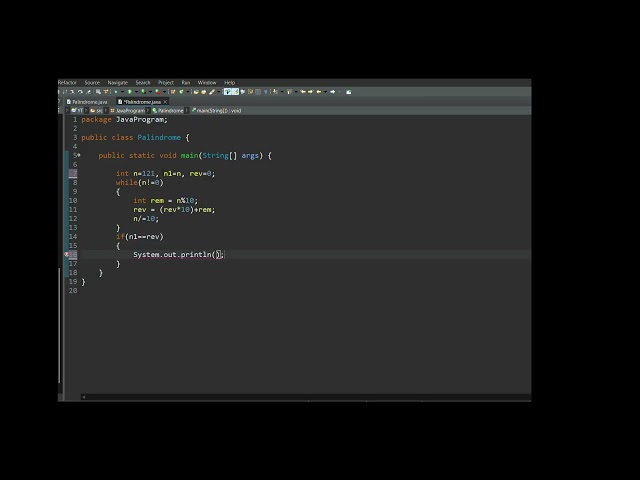Select main(String[]) method in breadcrumb
This screenshot has height=480, width=640.
[216, 111]
